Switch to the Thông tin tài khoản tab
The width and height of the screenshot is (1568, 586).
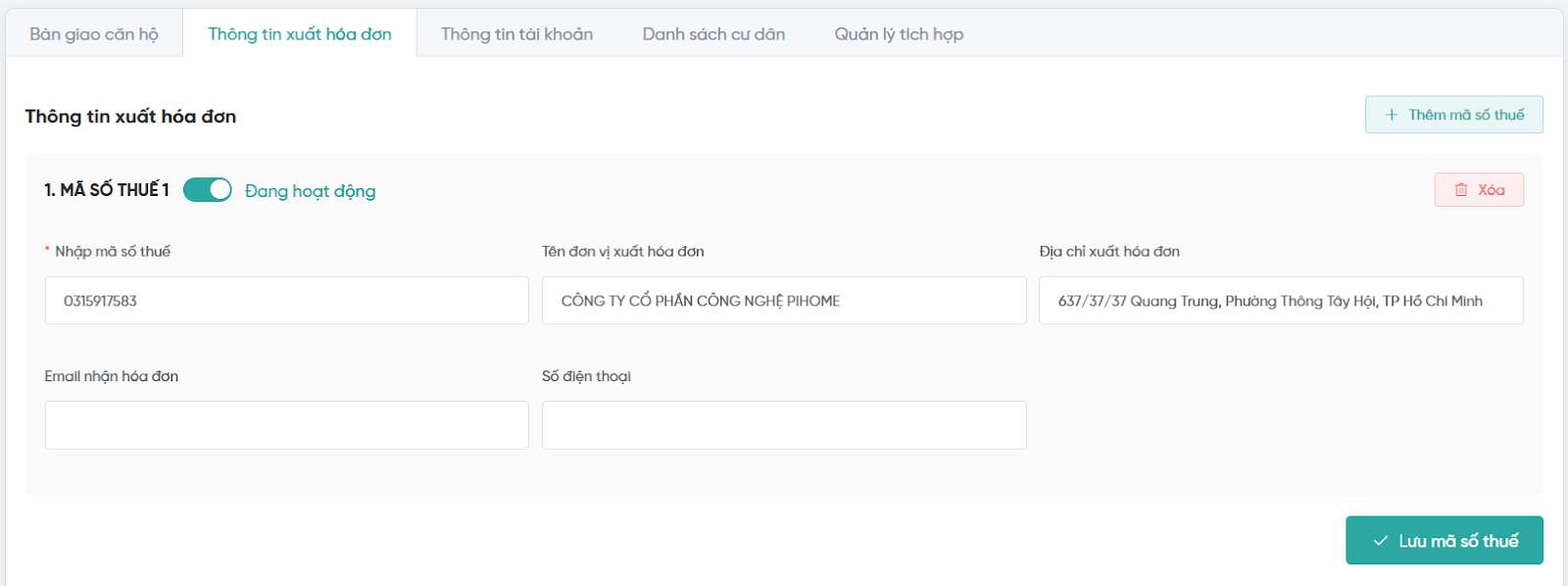point(516,34)
